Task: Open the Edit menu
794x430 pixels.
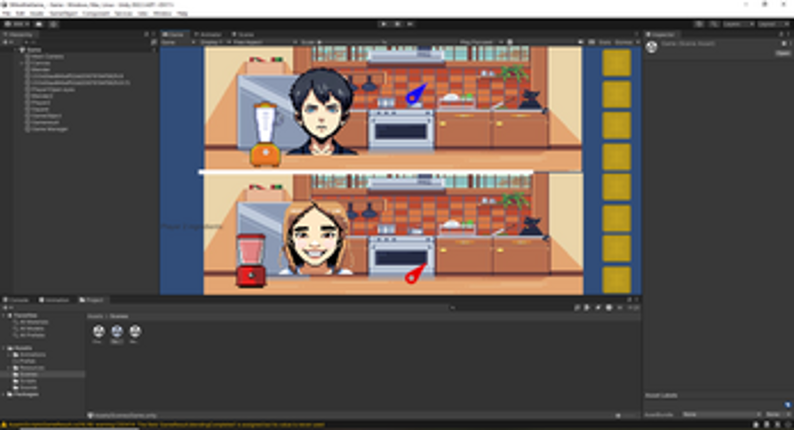Action: [21, 13]
